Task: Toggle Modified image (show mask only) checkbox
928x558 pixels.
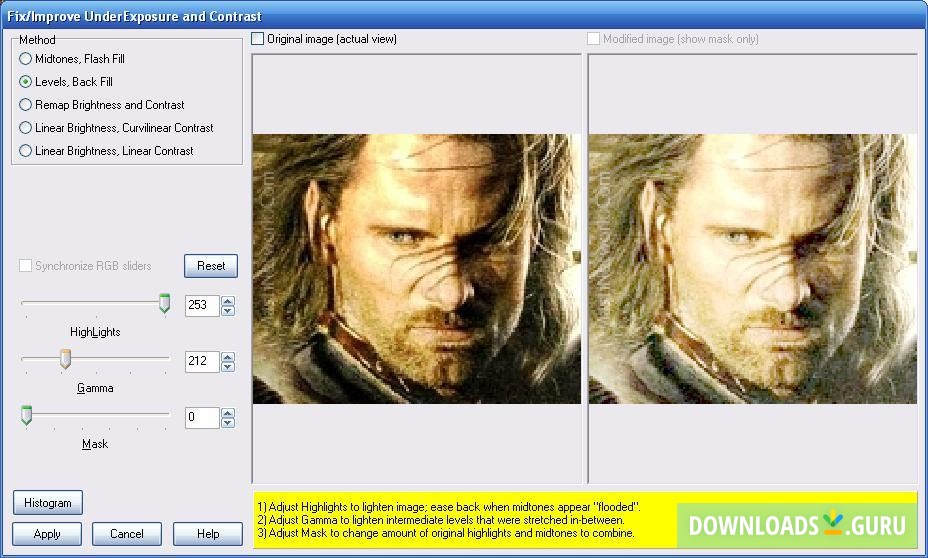Action: click(x=593, y=39)
